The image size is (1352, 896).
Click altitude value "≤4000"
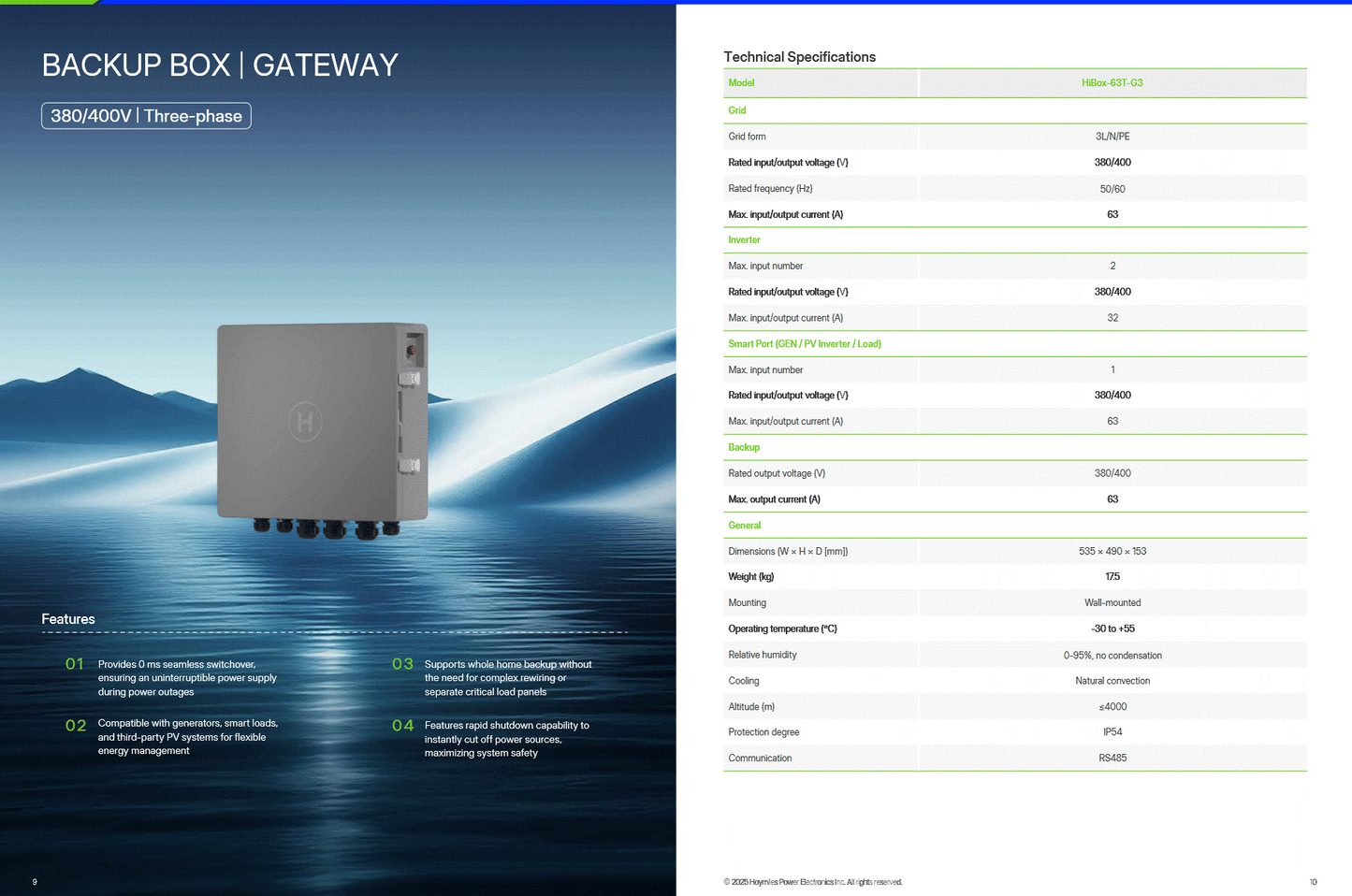tap(1112, 707)
